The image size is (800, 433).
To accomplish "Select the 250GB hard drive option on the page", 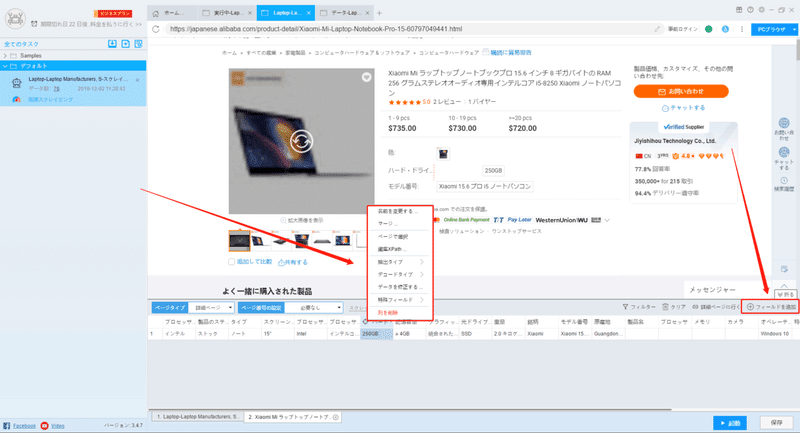I will pos(493,170).
